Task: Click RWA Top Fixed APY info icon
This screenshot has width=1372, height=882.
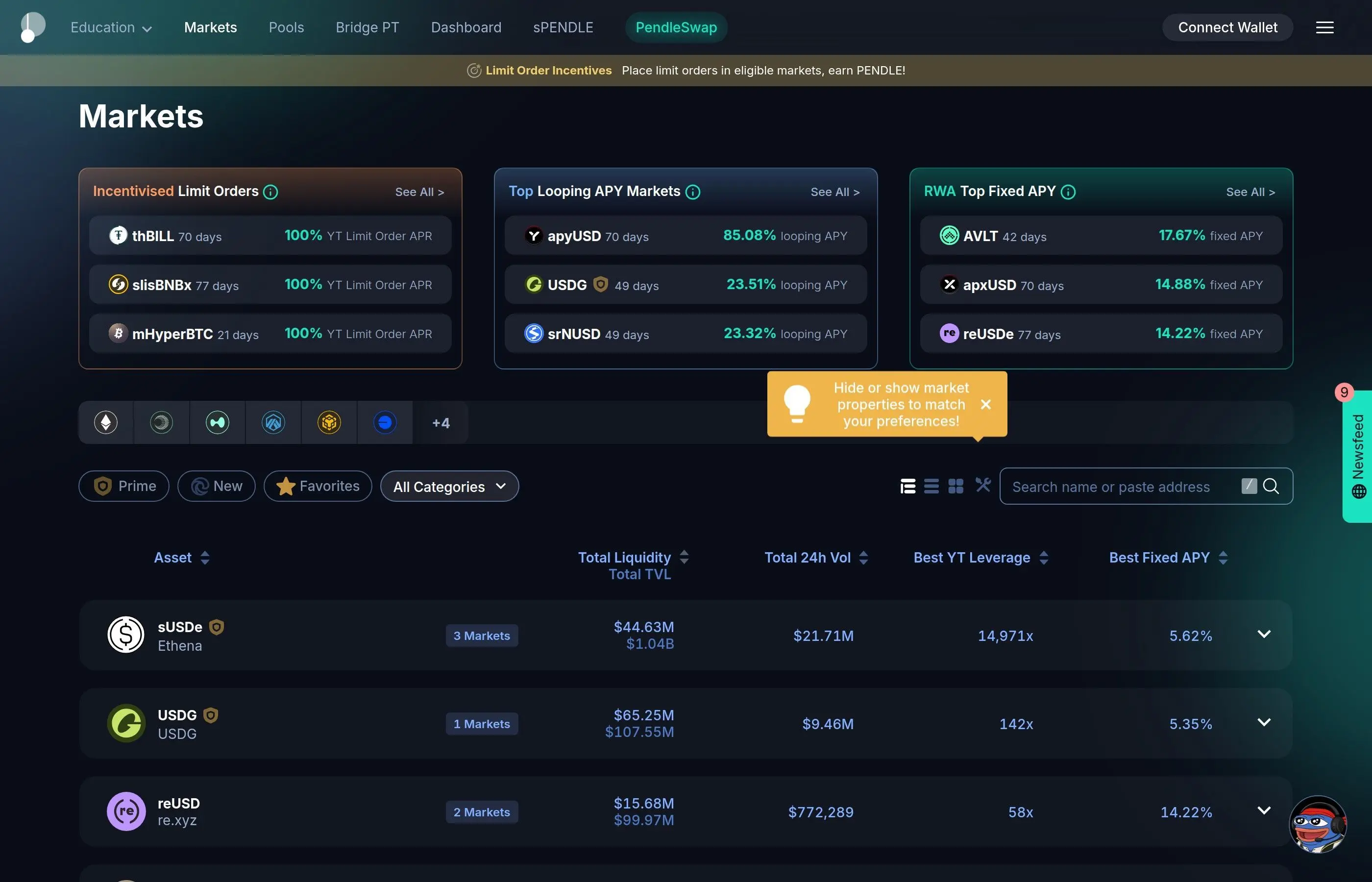Action: (x=1068, y=192)
